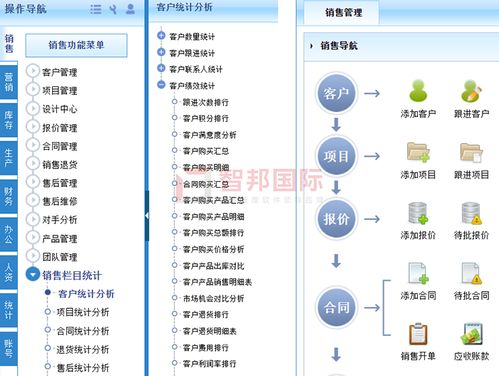Open the wrench settings icon in 操作导航 header

(113, 9)
